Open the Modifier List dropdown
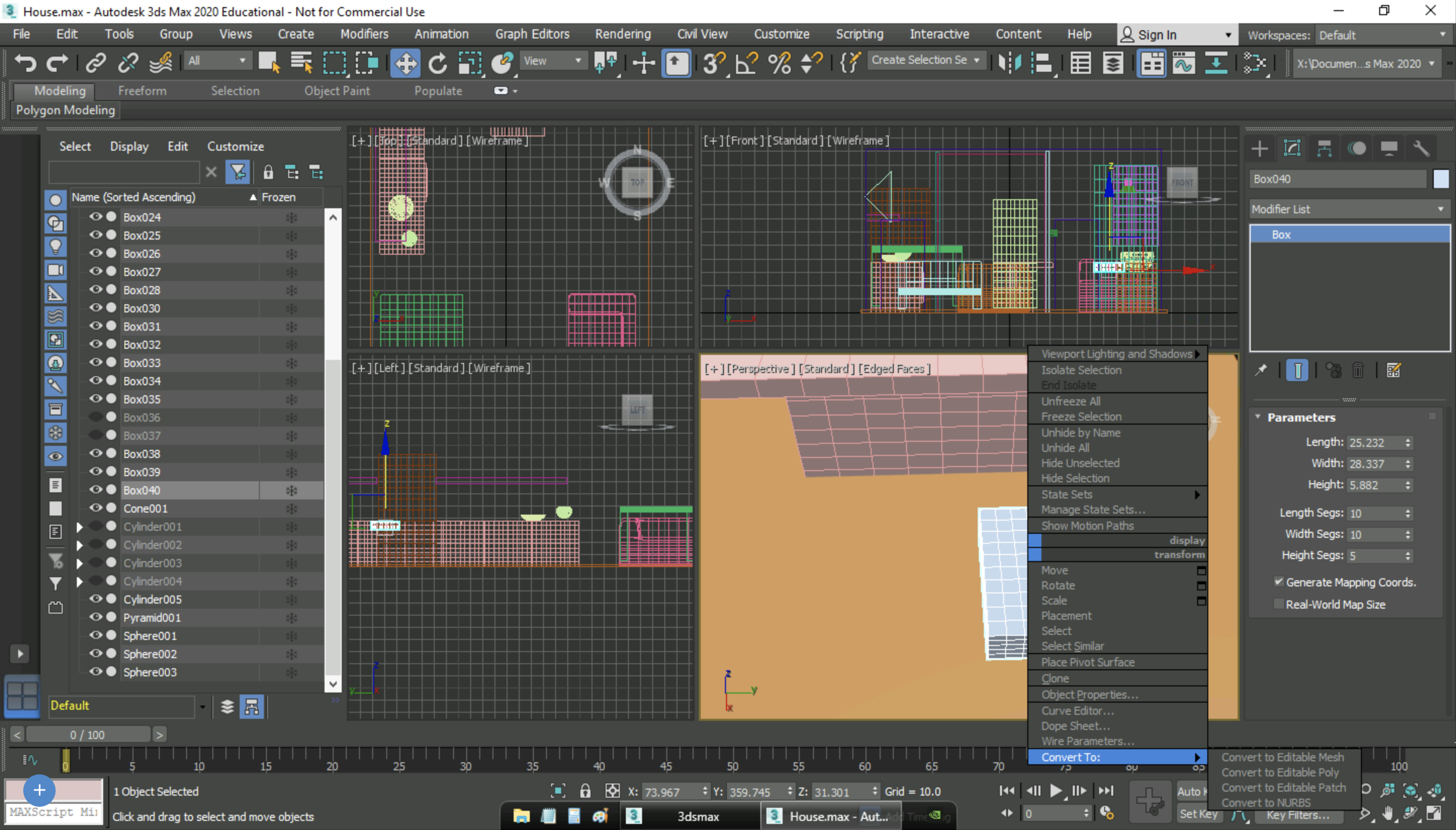This screenshot has height=830, width=1456. click(x=1349, y=209)
